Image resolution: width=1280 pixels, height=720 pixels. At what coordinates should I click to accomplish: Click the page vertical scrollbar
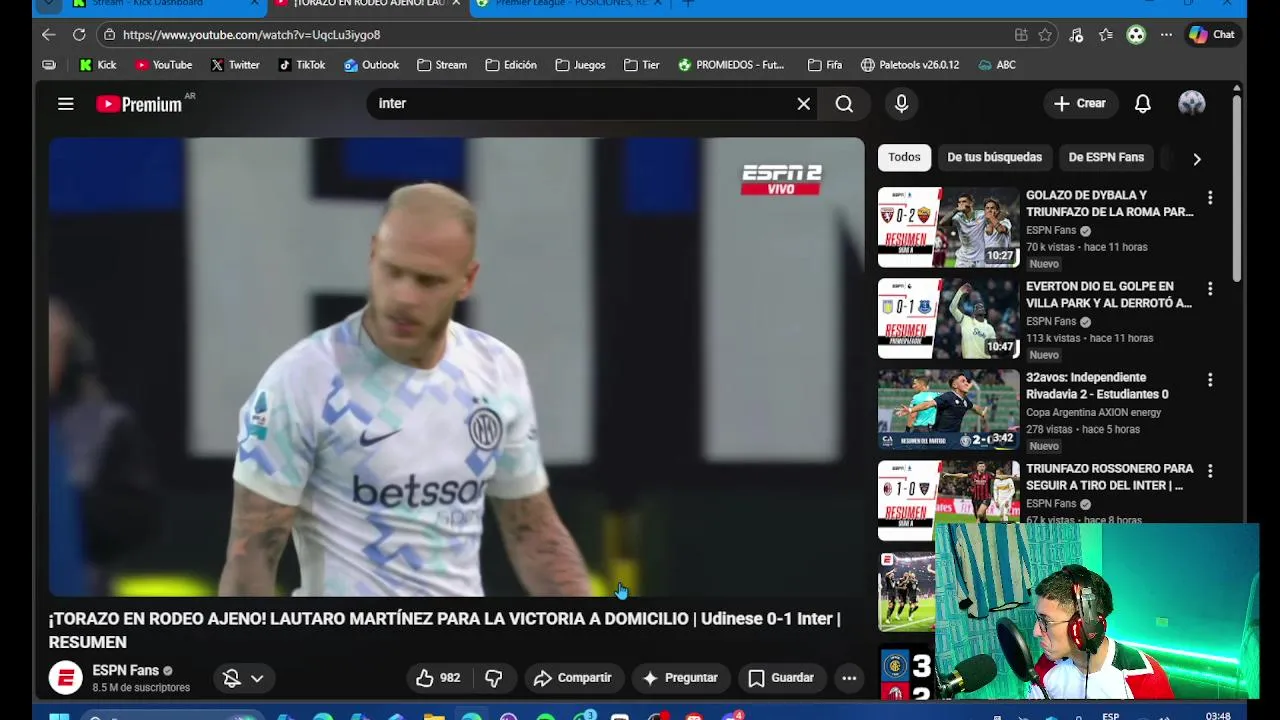tap(1236, 188)
